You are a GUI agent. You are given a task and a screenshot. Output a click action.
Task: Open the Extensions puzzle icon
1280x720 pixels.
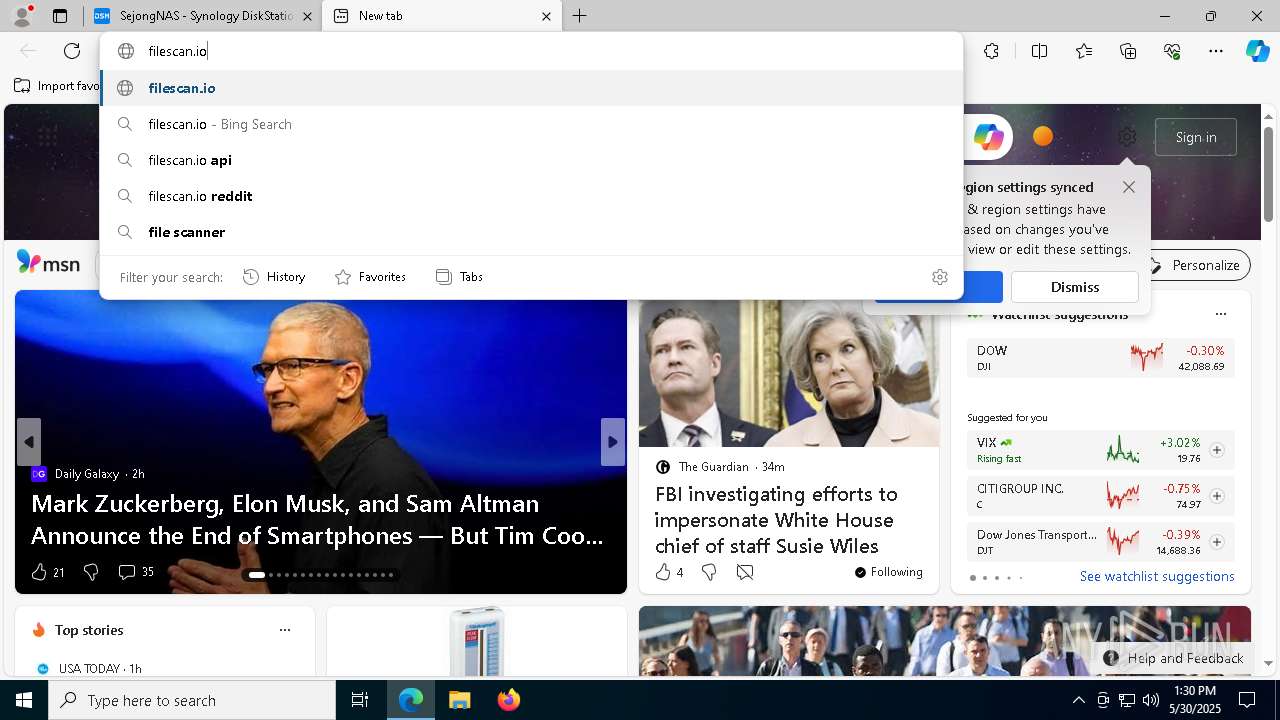tap(991, 51)
